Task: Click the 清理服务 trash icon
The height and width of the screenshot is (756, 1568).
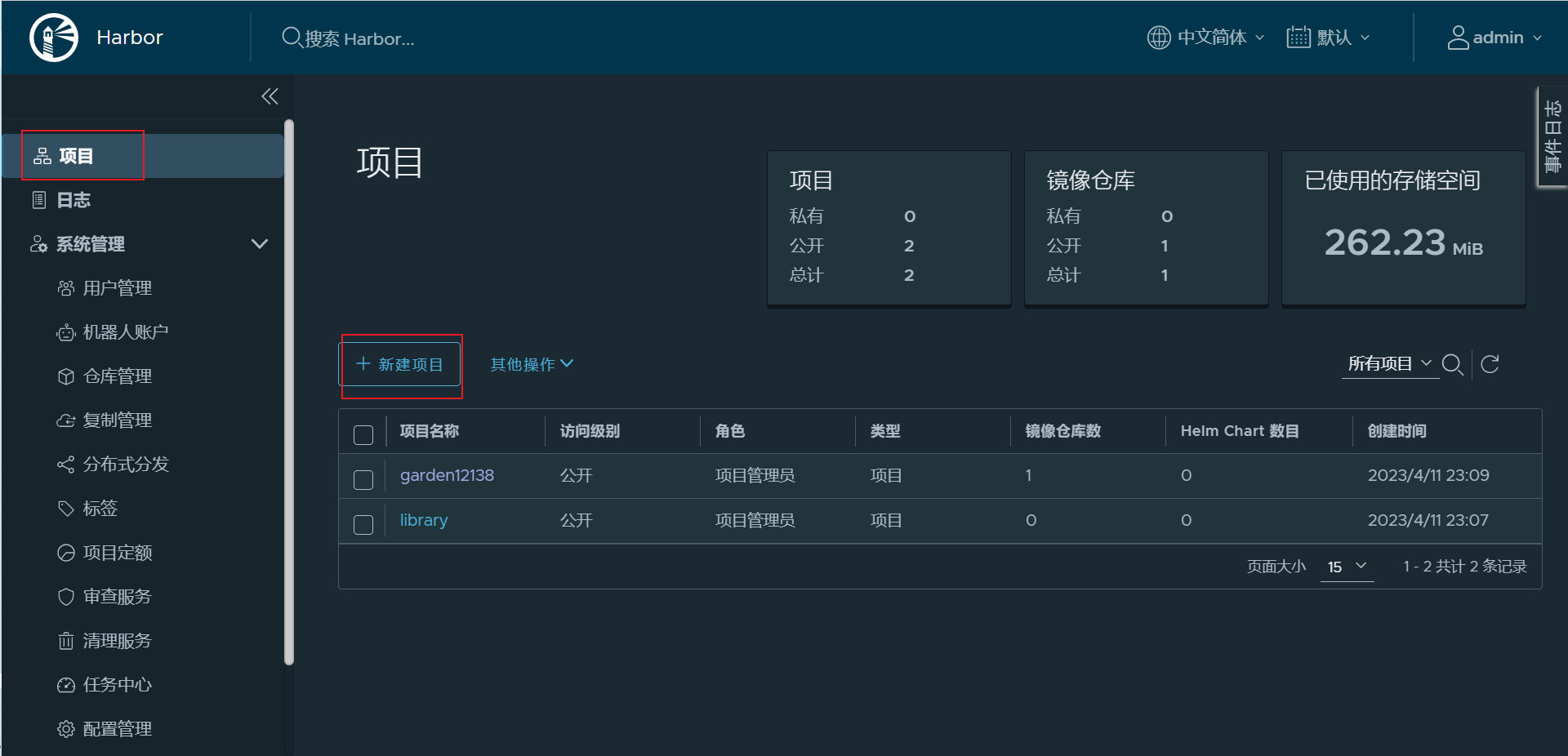Action: point(66,641)
